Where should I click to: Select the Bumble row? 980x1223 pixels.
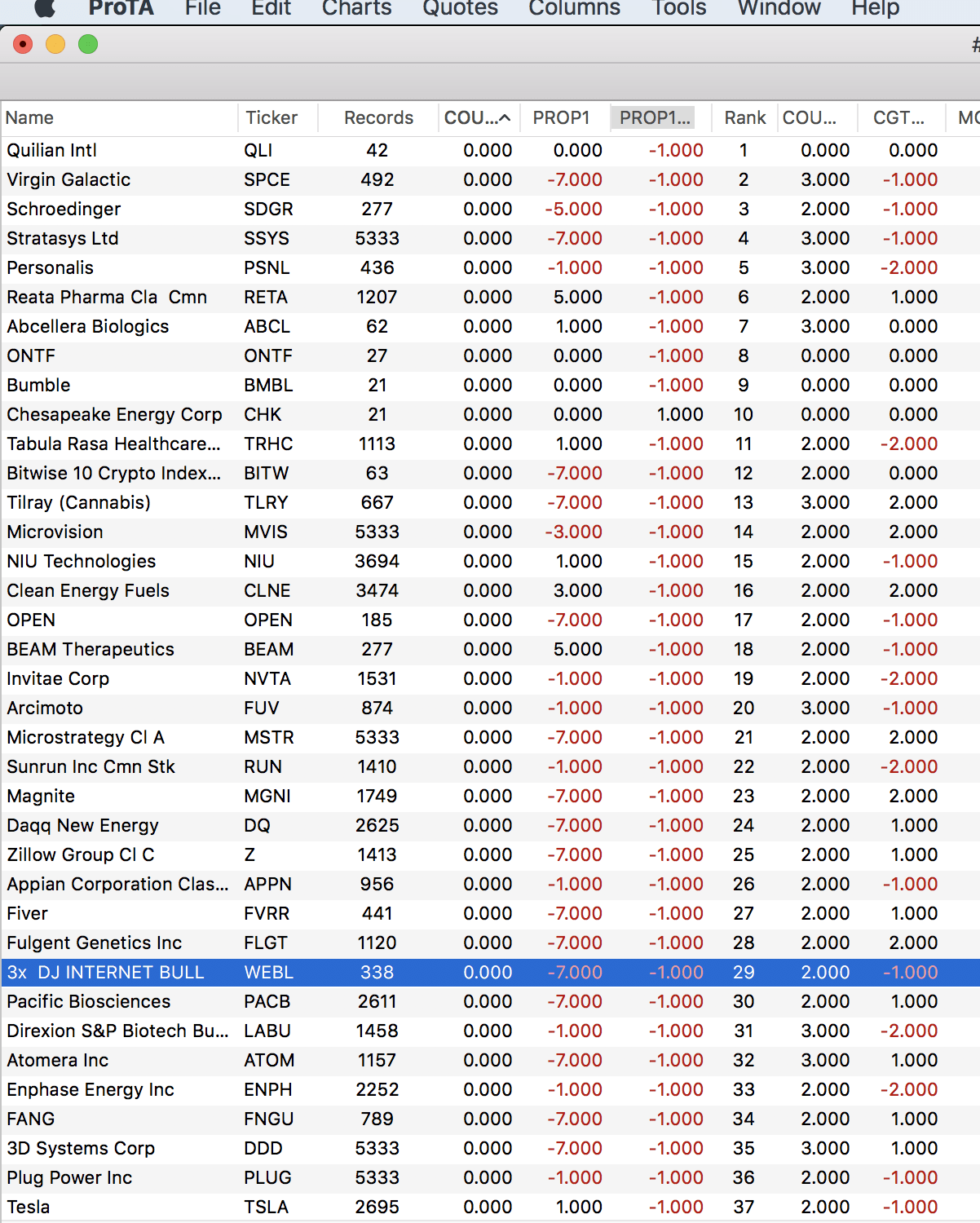pos(490,386)
